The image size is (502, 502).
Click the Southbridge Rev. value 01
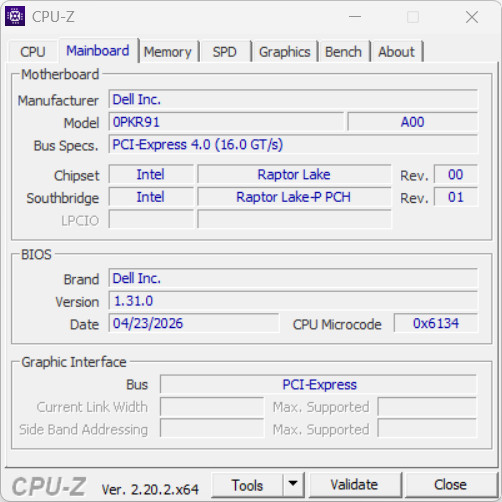tap(456, 197)
